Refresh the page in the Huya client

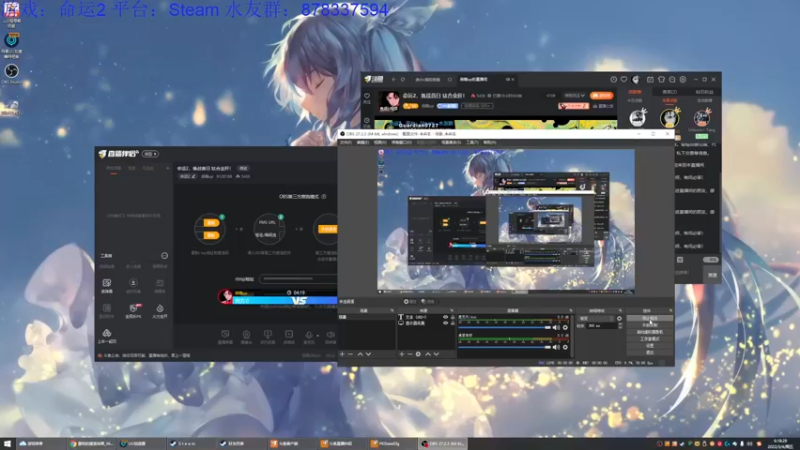(403, 80)
